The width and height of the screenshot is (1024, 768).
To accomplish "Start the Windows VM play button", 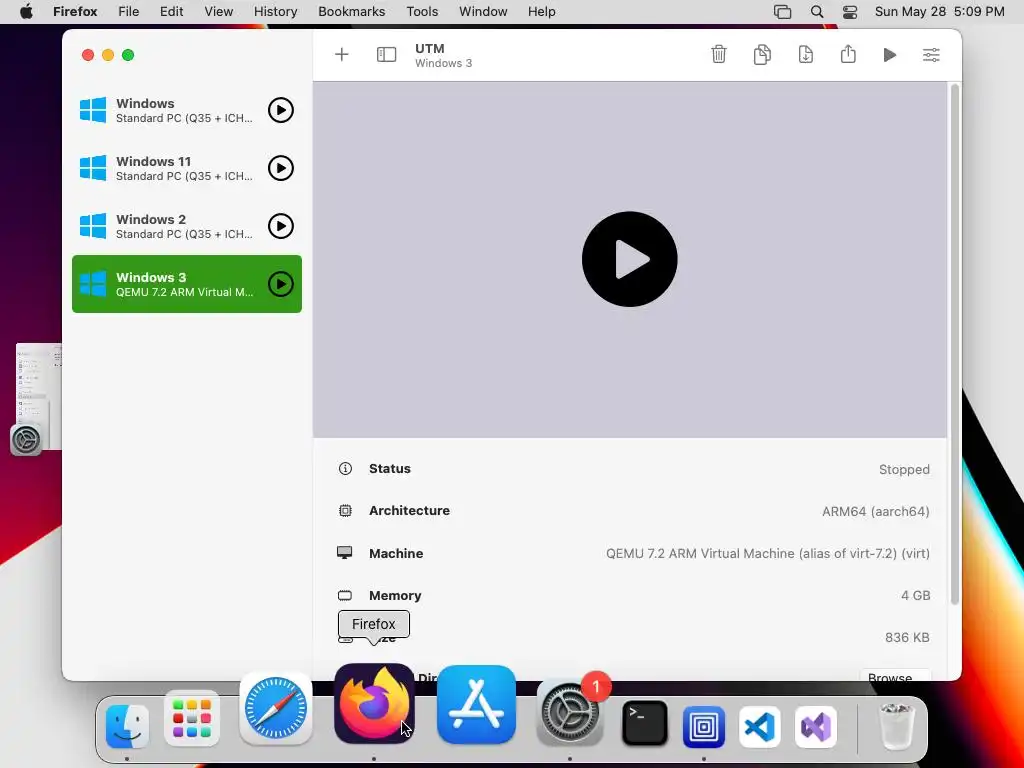I will coord(281,110).
